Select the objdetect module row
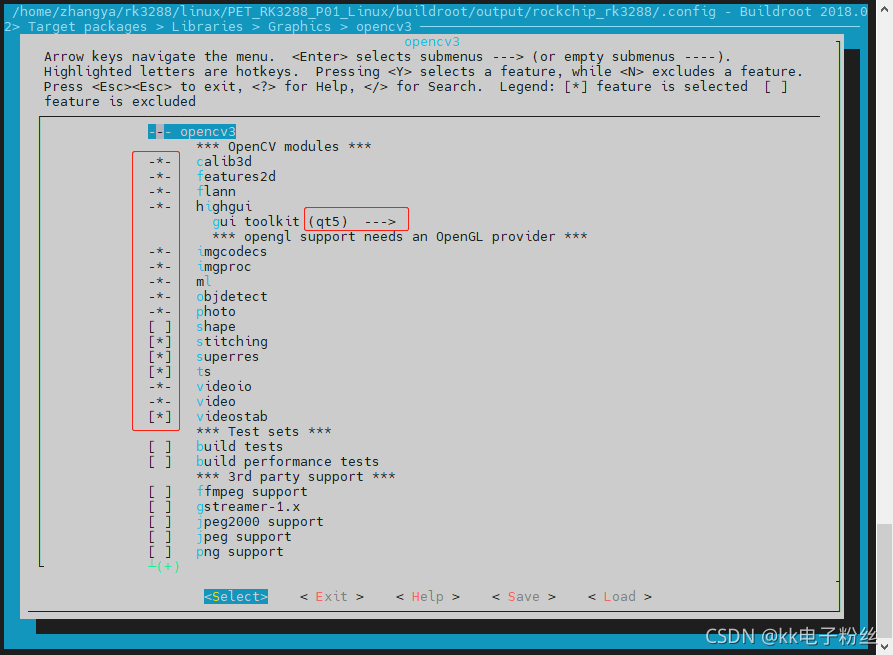The height and width of the screenshot is (655, 893). tap(208, 297)
